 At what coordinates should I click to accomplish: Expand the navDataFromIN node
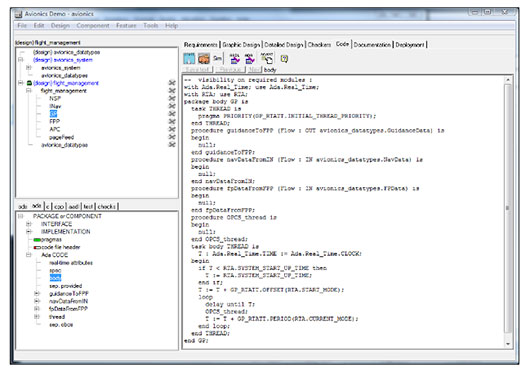pos(37,301)
